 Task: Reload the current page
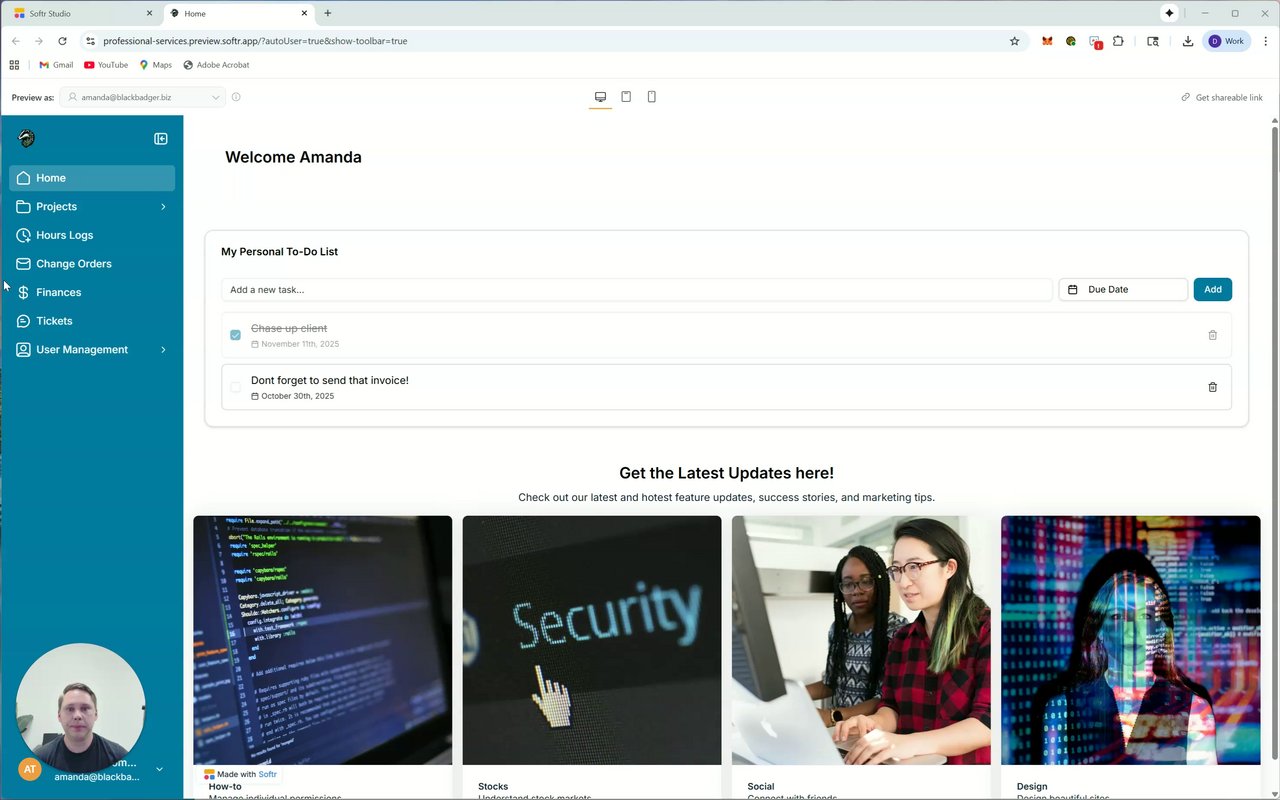tap(62, 41)
